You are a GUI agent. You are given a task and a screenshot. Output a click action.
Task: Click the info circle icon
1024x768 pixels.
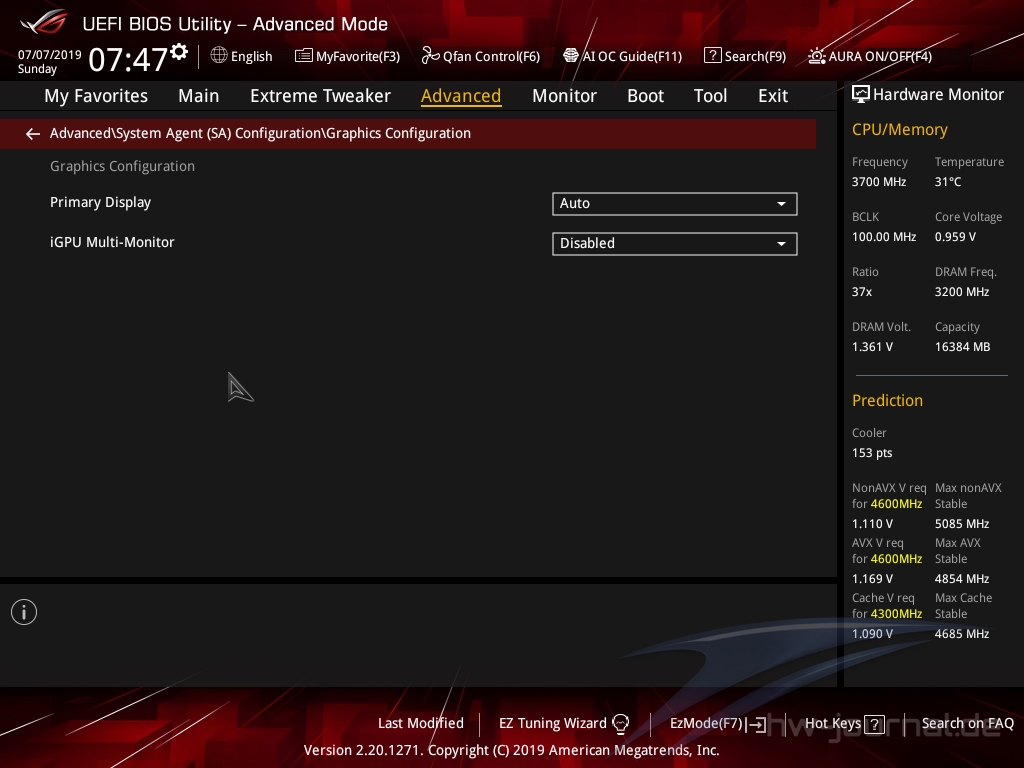click(x=24, y=612)
